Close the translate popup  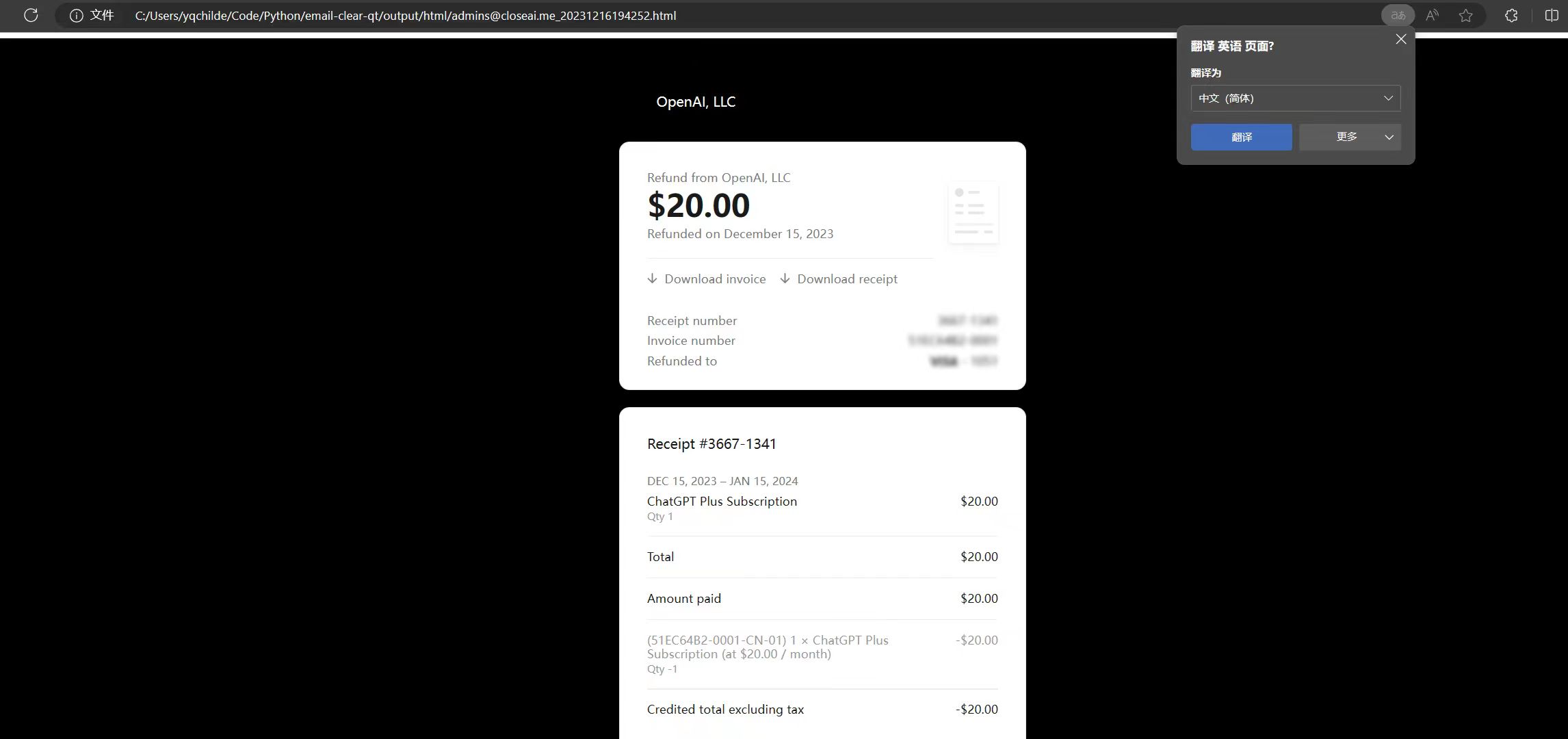coord(1401,39)
